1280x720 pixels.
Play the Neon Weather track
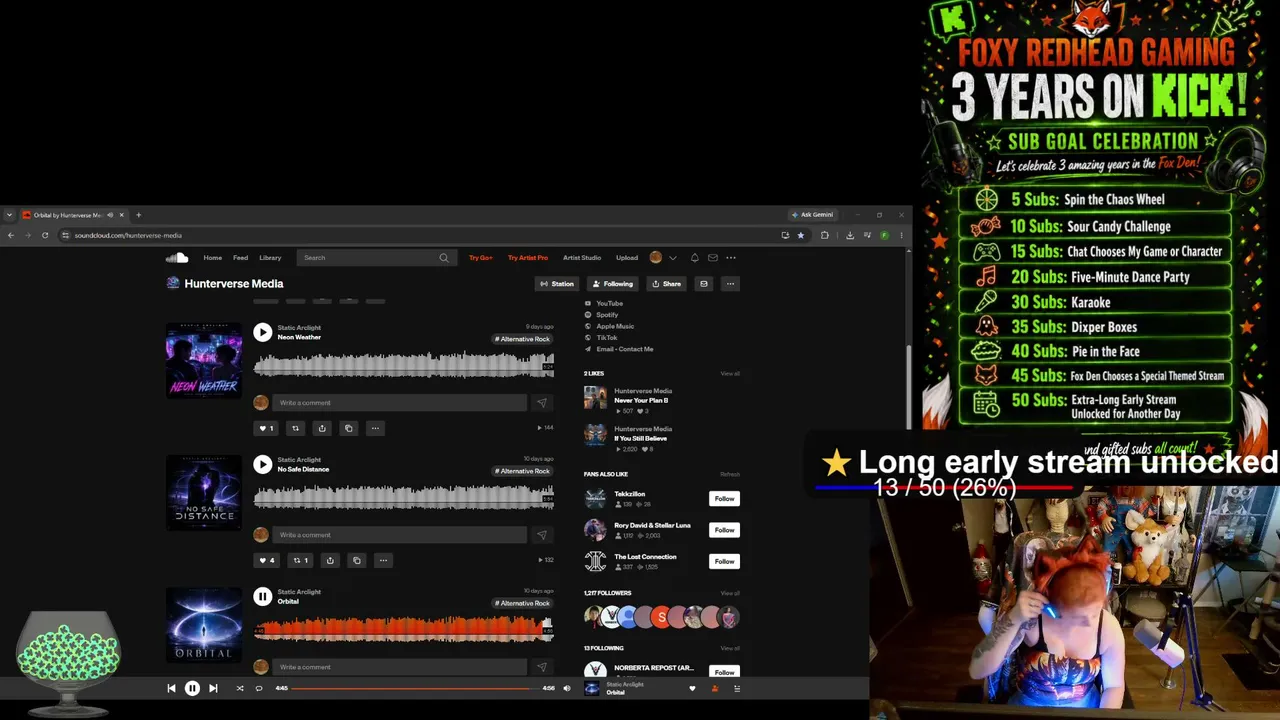tap(262, 332)
